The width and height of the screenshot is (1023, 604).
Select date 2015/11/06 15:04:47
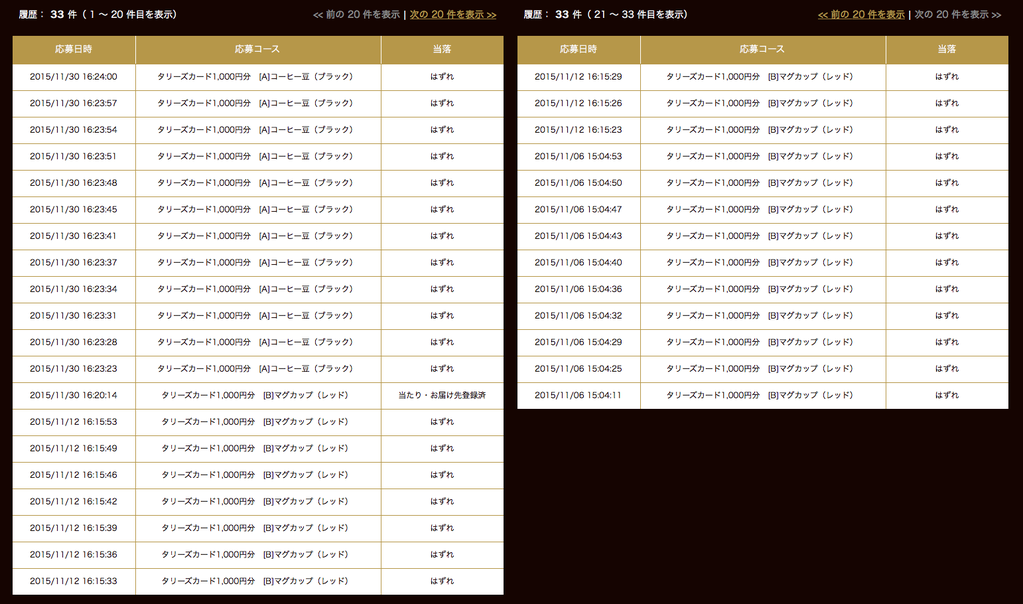coord(579,209)
